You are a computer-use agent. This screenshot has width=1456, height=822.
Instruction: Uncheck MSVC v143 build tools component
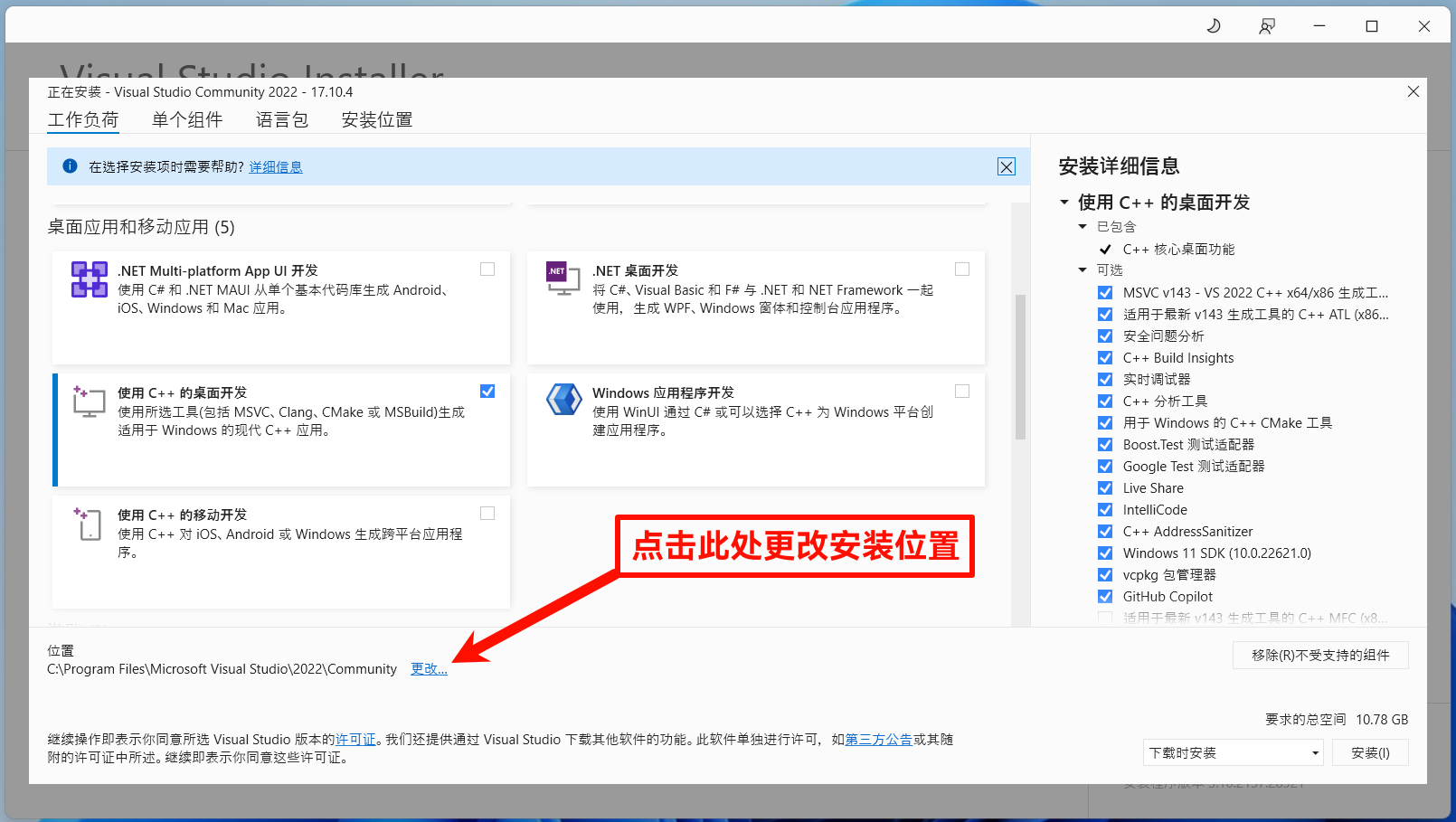pyautogui.click(x=1105, y=293)
